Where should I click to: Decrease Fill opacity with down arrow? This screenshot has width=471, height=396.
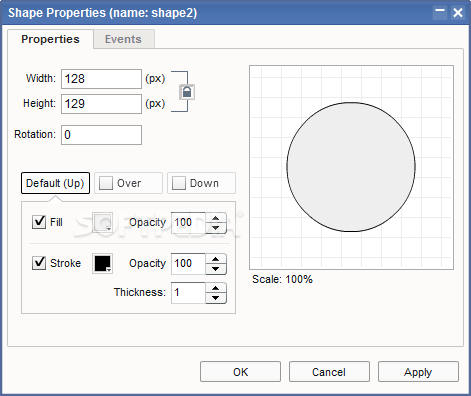pyautogui.click(x=216, y=228)
